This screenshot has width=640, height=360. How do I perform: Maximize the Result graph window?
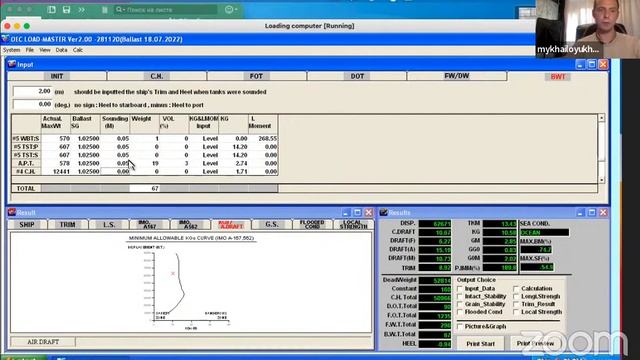point(358,213)
